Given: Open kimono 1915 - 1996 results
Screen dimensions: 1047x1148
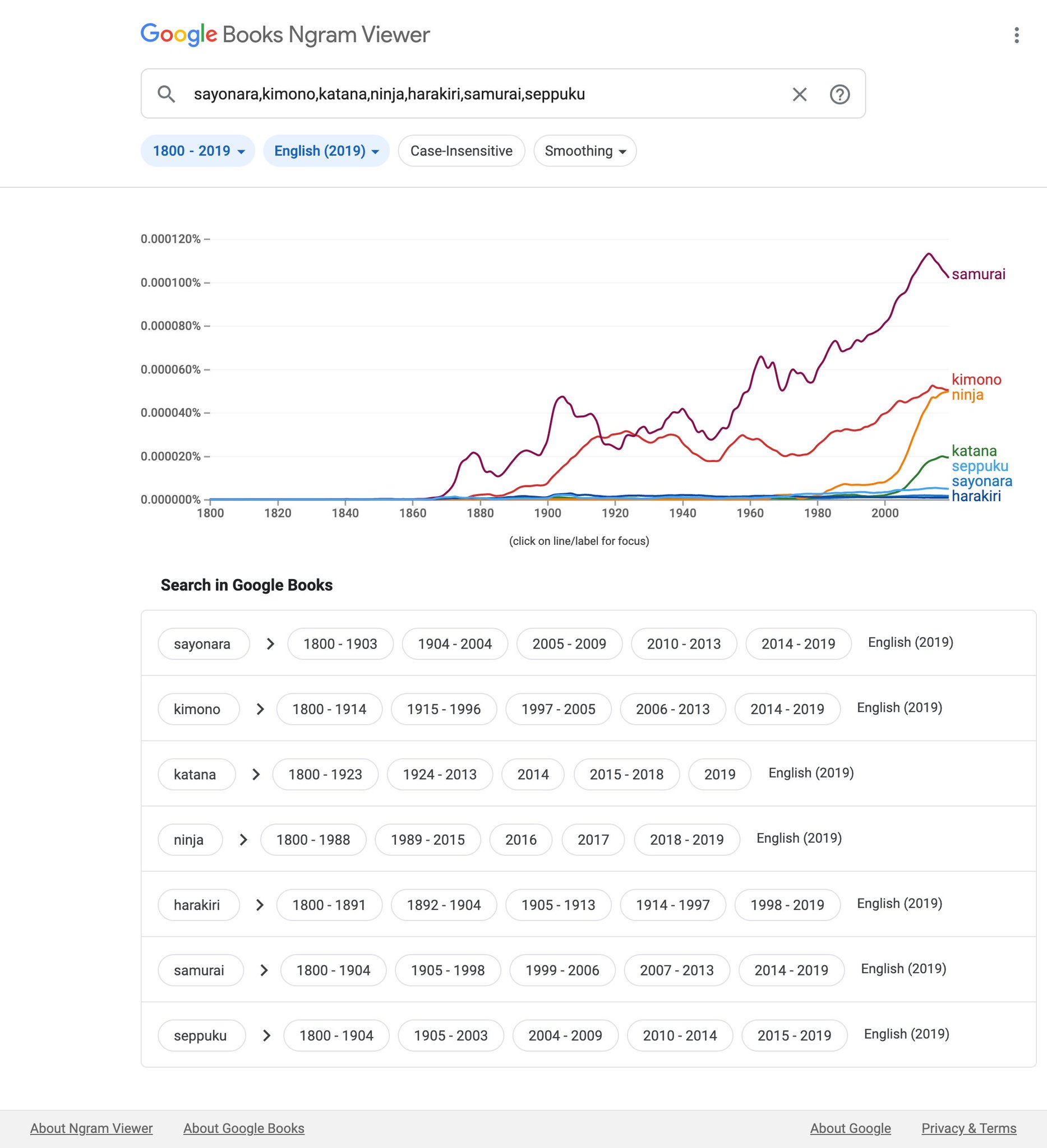Looking at the screenshot, I should (444, 709).
